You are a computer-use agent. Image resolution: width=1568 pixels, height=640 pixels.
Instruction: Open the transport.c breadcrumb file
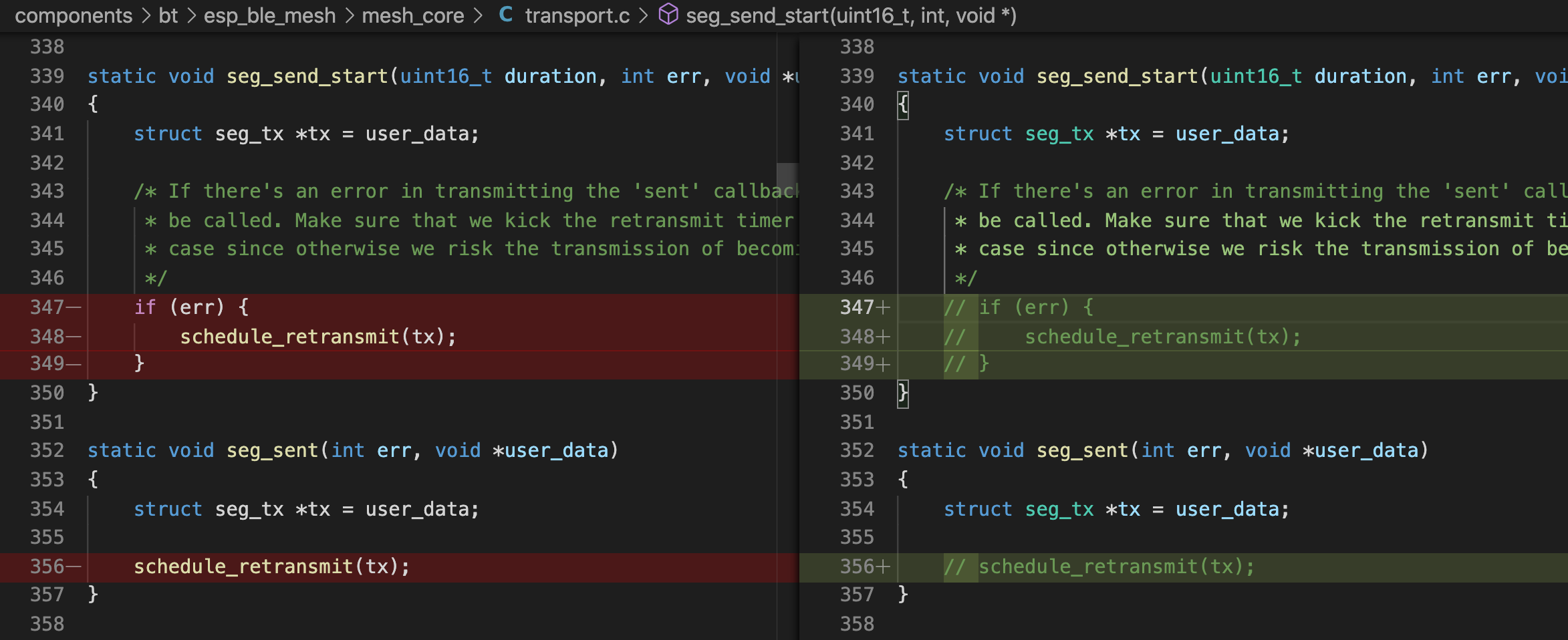(577, 15)
